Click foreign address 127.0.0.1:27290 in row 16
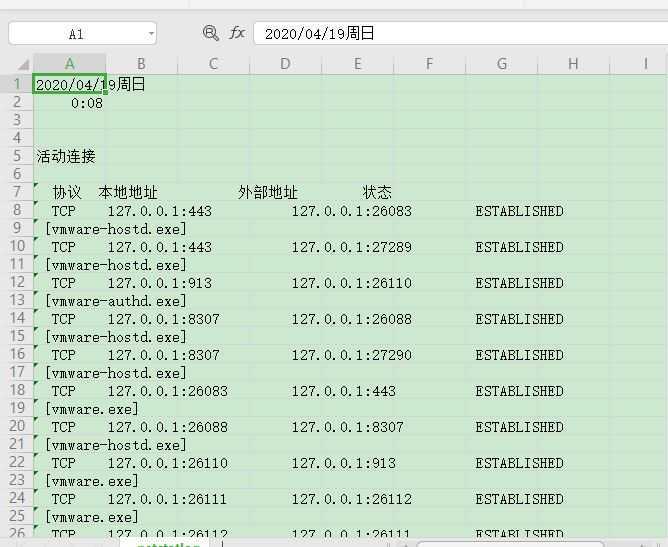The height and width of the screenshot is (547, 668). (x=351, y=355)
